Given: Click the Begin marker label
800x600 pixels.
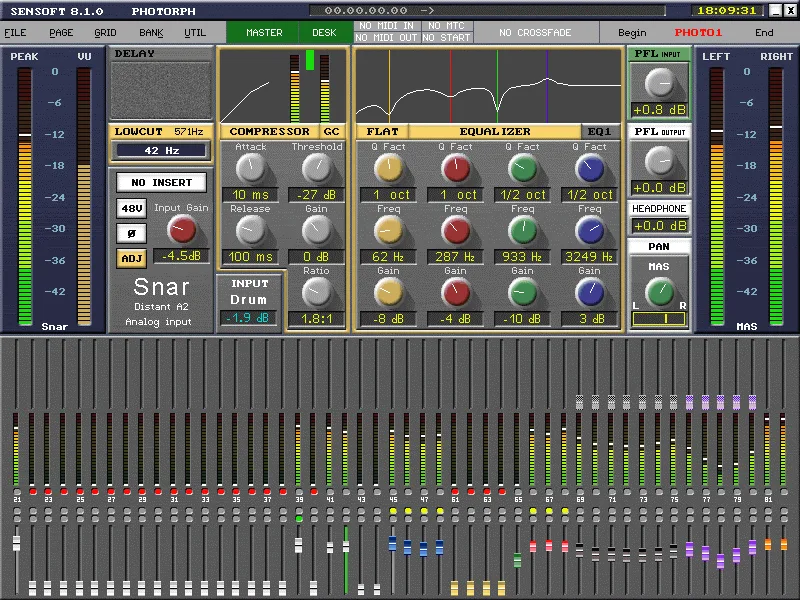Looking at the screenshot, I should [632, 33].
